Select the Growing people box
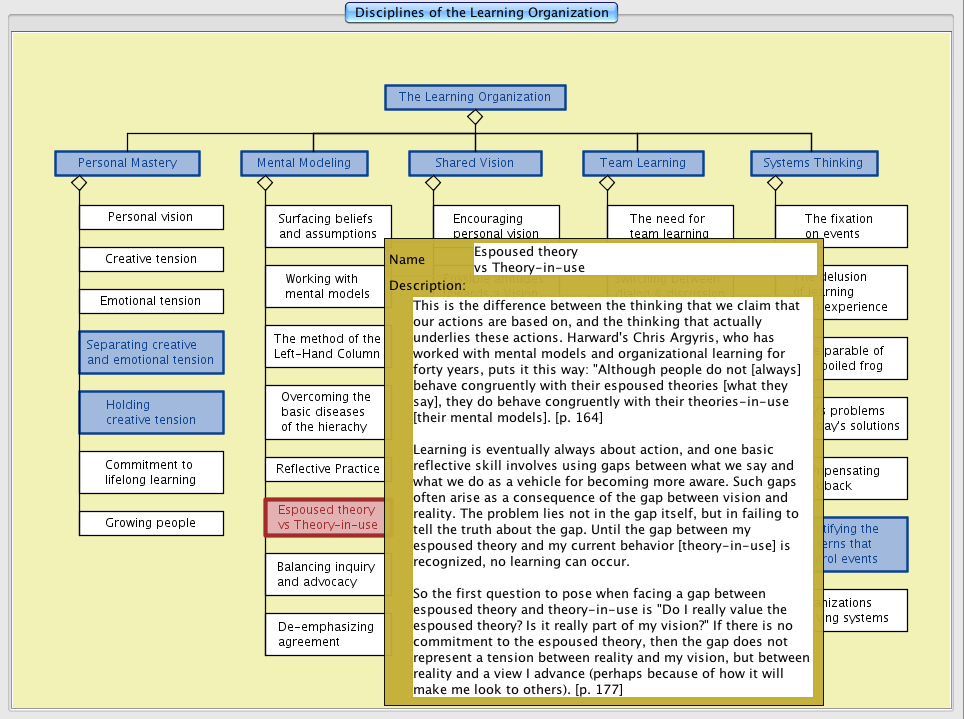964x719 pixels. tap(151, 522)
